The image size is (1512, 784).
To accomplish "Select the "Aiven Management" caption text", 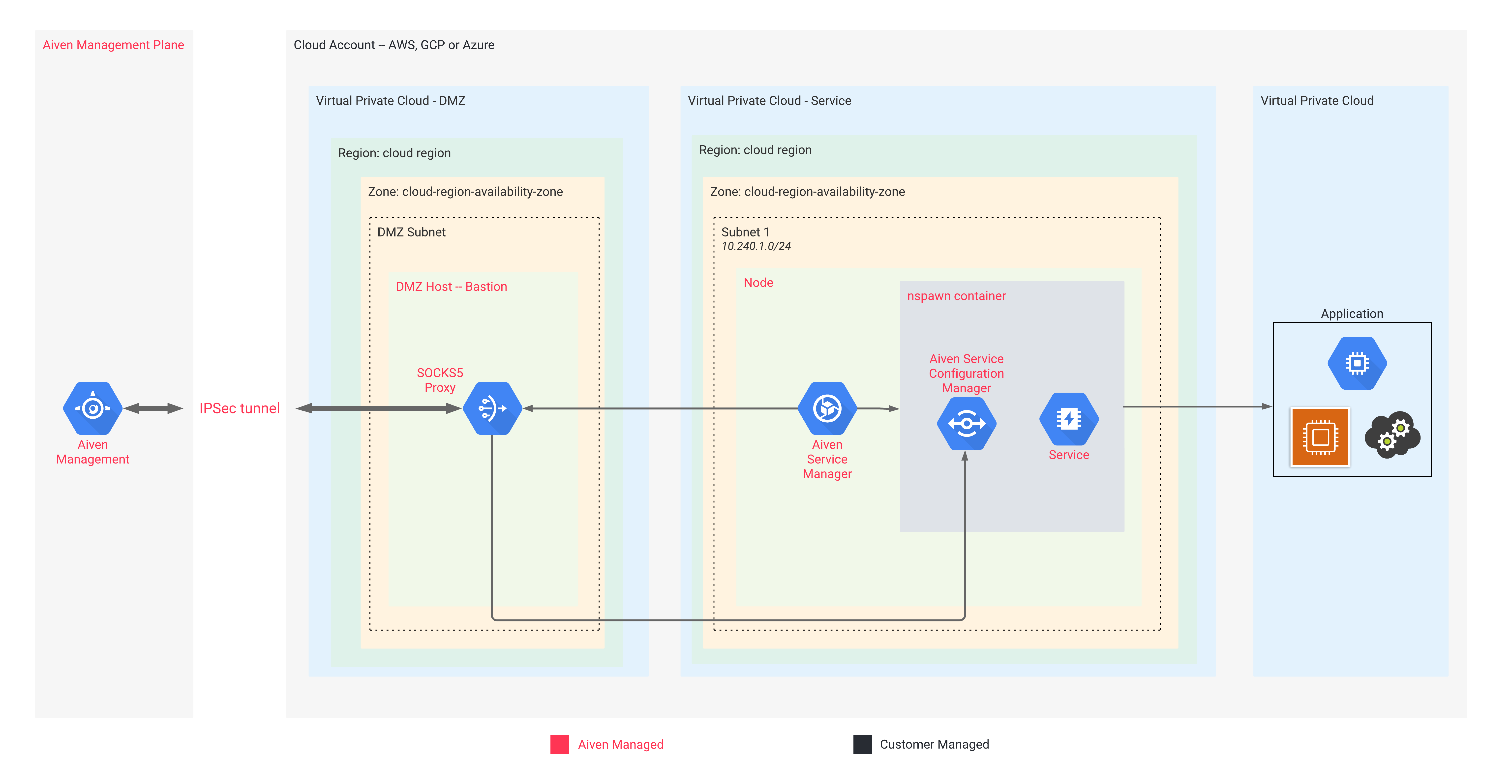I will coord(93,452).
